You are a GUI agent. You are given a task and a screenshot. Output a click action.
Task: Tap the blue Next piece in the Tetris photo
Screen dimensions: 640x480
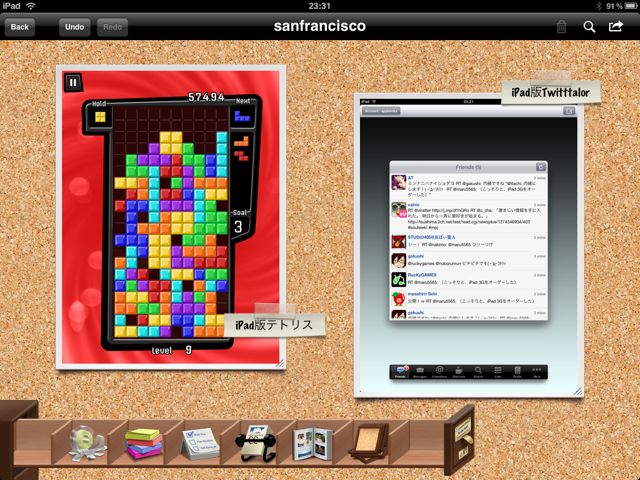pyautogui.click(x=242, y=116)
